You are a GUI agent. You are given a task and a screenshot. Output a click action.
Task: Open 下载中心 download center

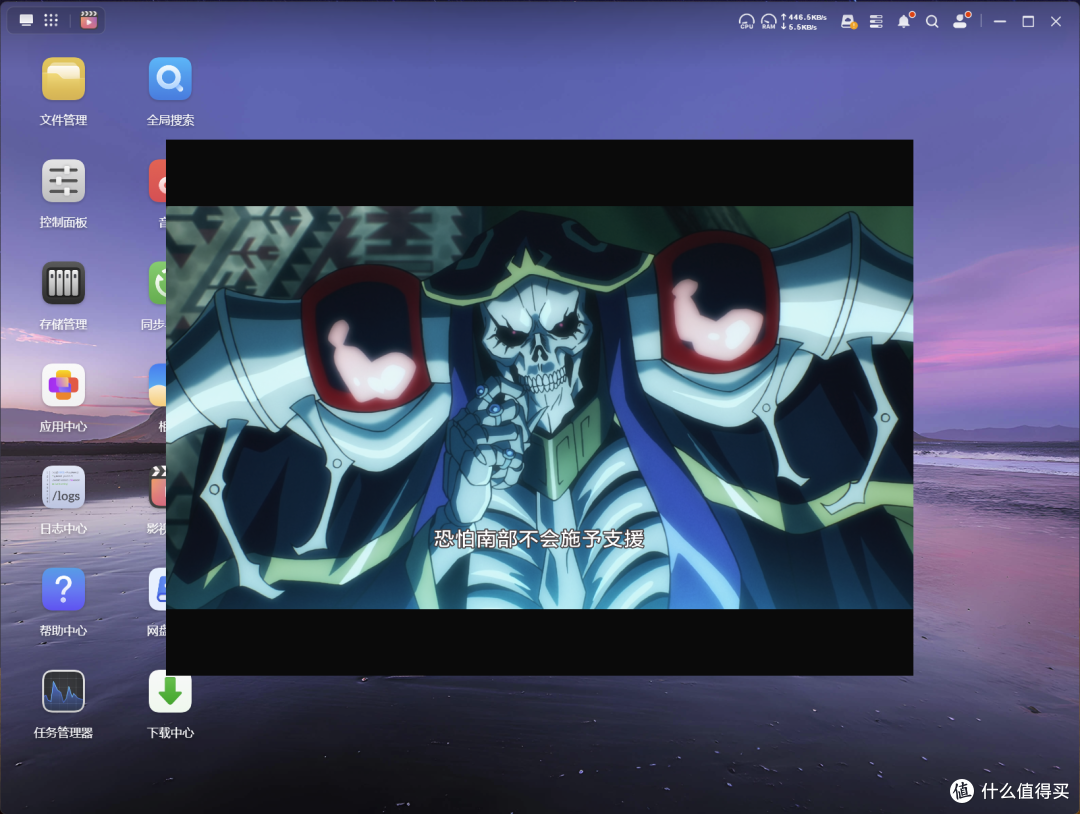170,704
